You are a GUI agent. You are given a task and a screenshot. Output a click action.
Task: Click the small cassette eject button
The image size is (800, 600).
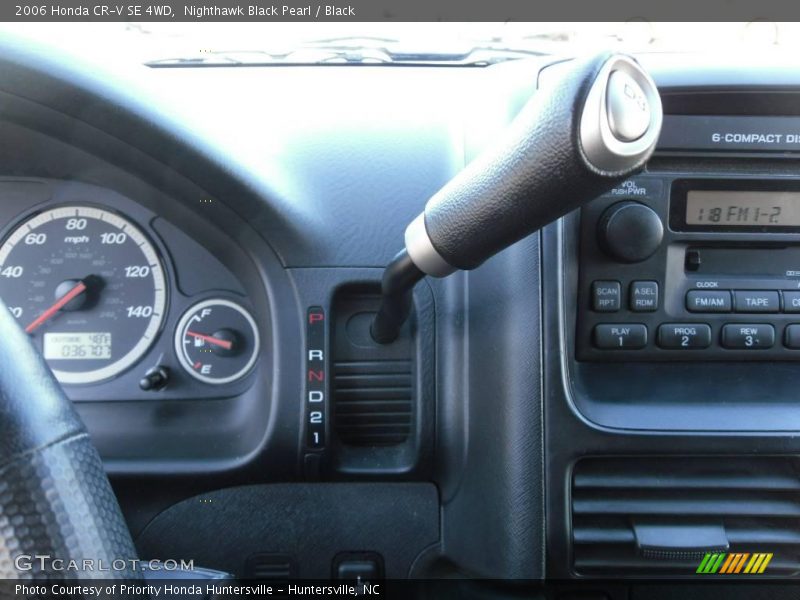(692, 260)
